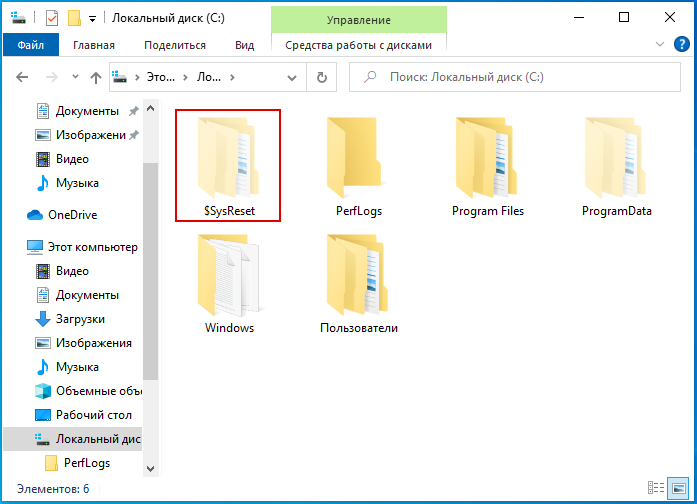Open the Windows folder
Viewport: 697px width, 504px height.
tap(229, 283)
